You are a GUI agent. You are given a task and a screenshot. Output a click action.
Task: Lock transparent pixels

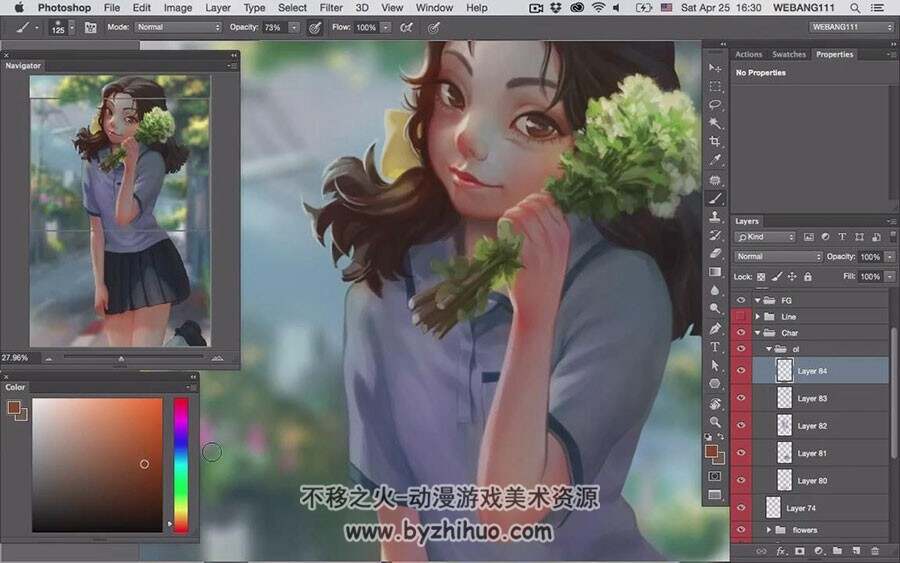point(761,277)
